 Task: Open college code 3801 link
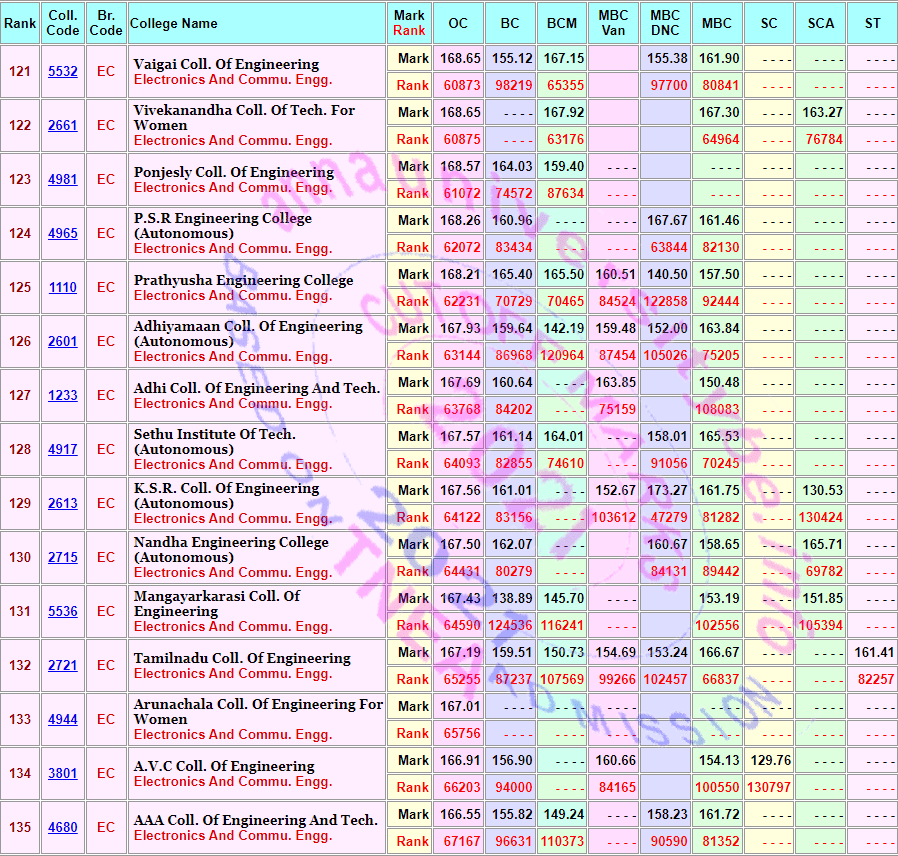pyautogui.click(x=62, y=774)
